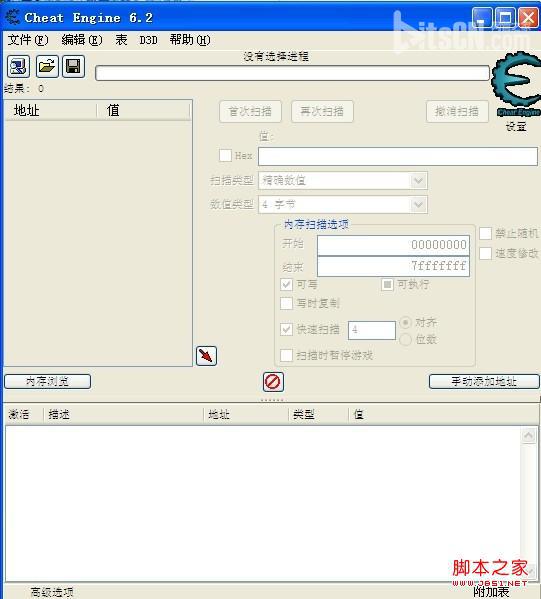
Task: Open the D3D menu
Action: tap(148, 40)
